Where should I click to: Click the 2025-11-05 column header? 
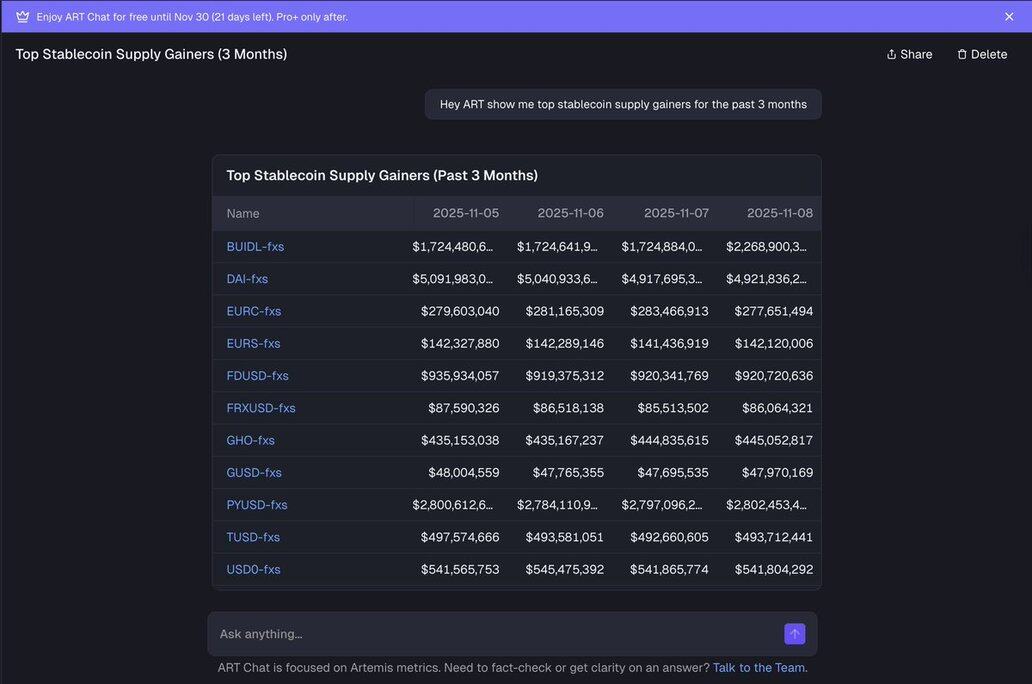click(465, 213)
